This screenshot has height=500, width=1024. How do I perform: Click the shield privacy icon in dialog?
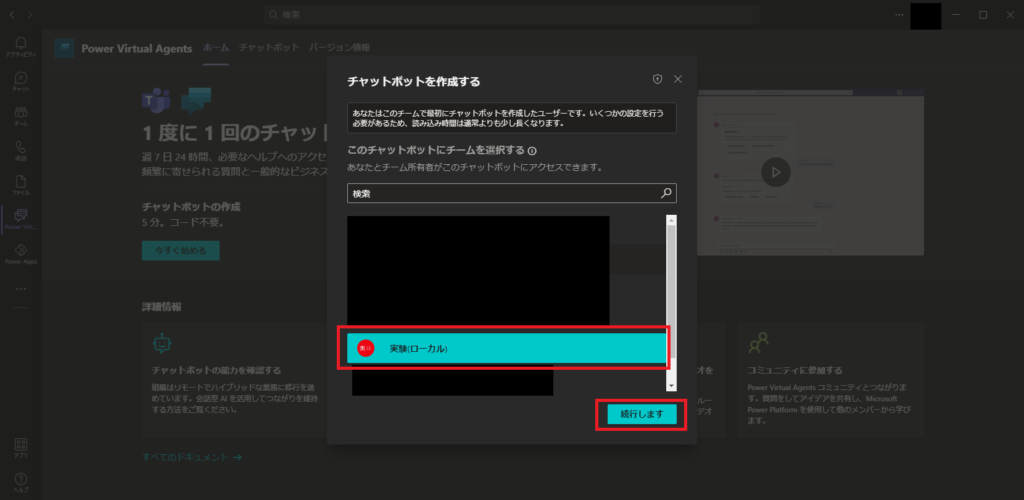[x=658, y=79]
